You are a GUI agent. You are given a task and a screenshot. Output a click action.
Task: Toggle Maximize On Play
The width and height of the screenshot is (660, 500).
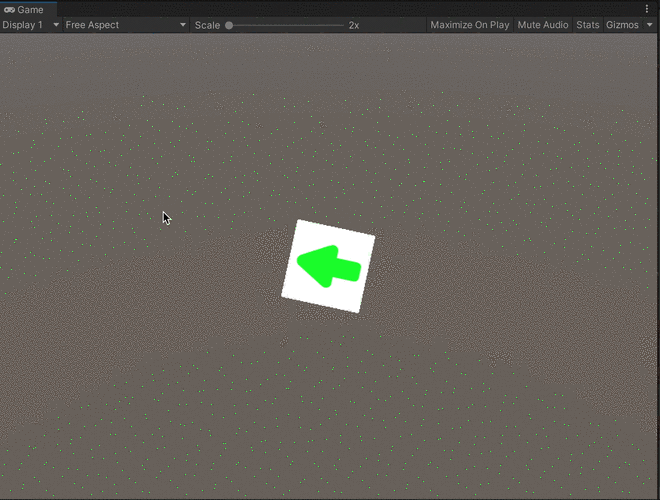click(469, 25)
